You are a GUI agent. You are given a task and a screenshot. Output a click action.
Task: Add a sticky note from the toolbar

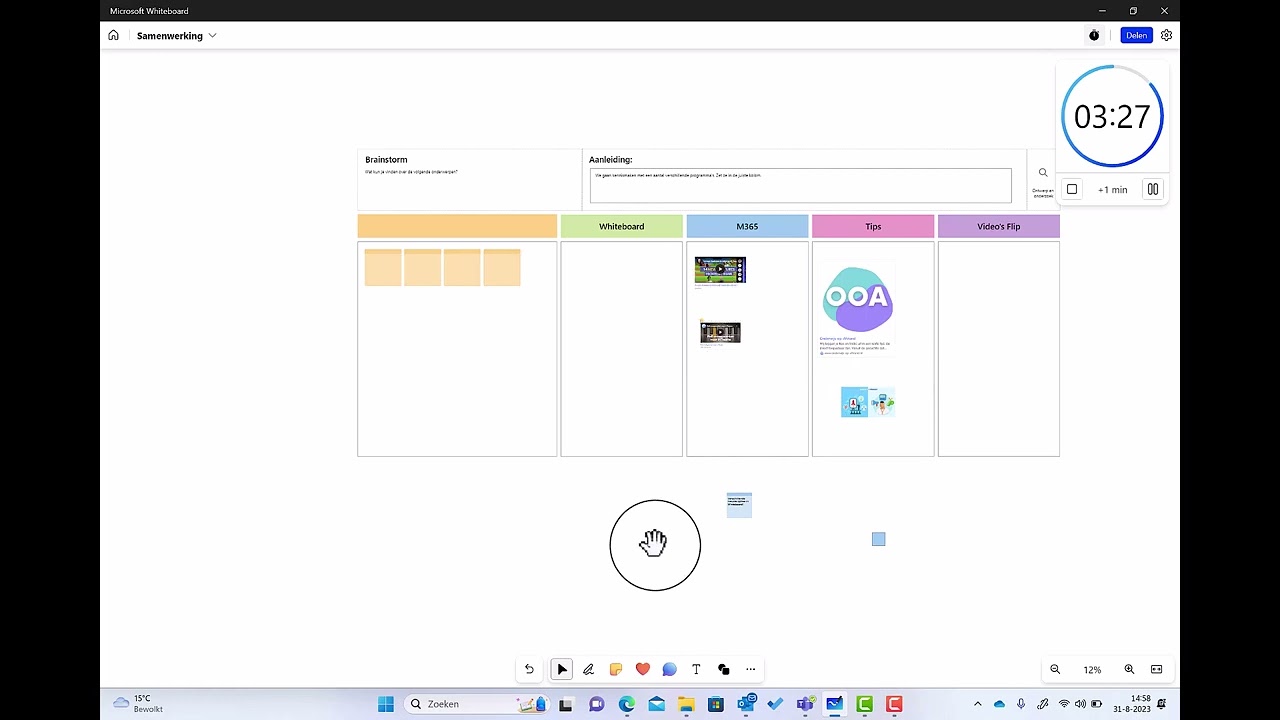pyautogui.click(x=616, y=670)
